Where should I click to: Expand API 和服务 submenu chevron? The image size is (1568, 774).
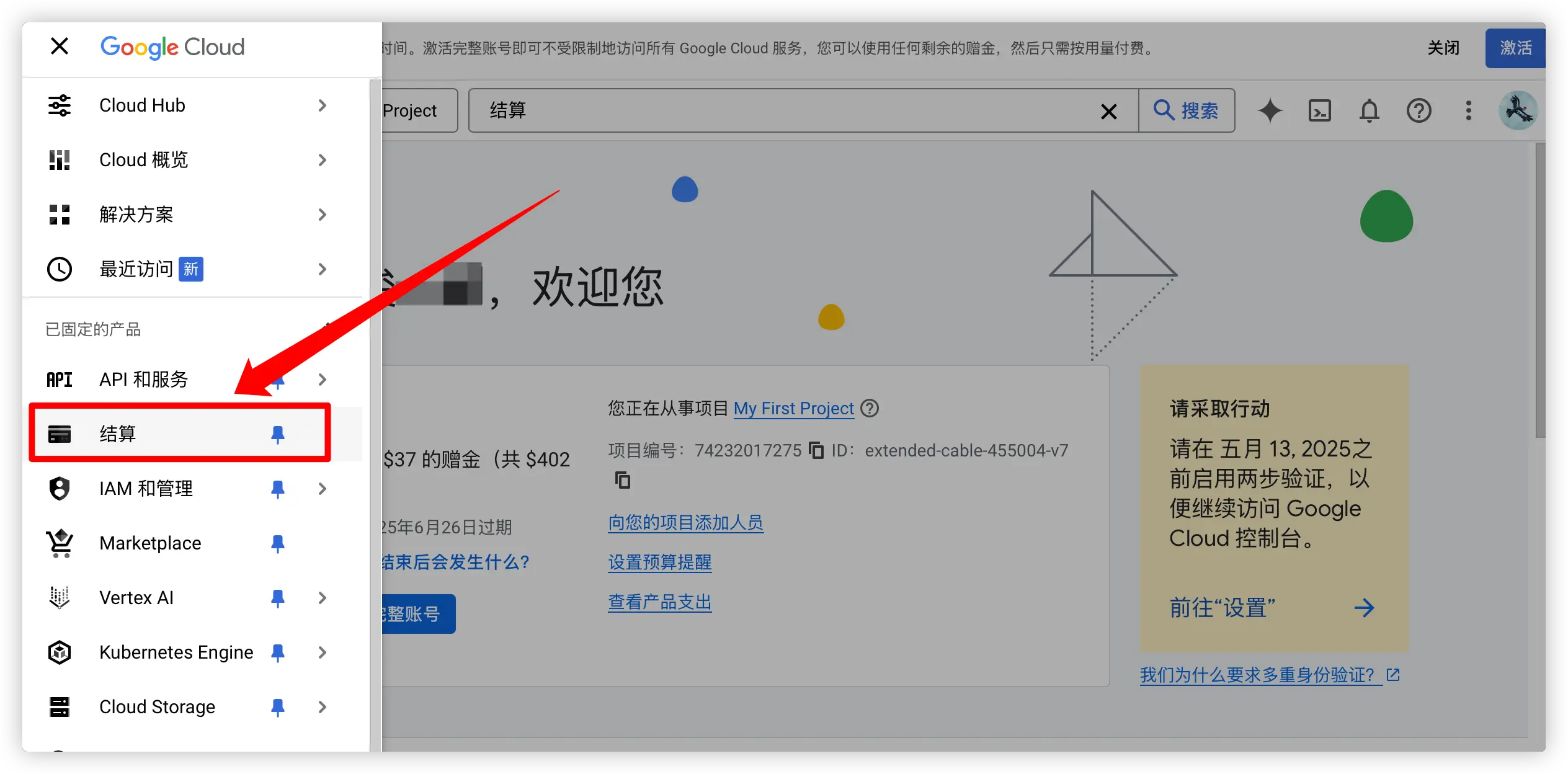[322, 380]
